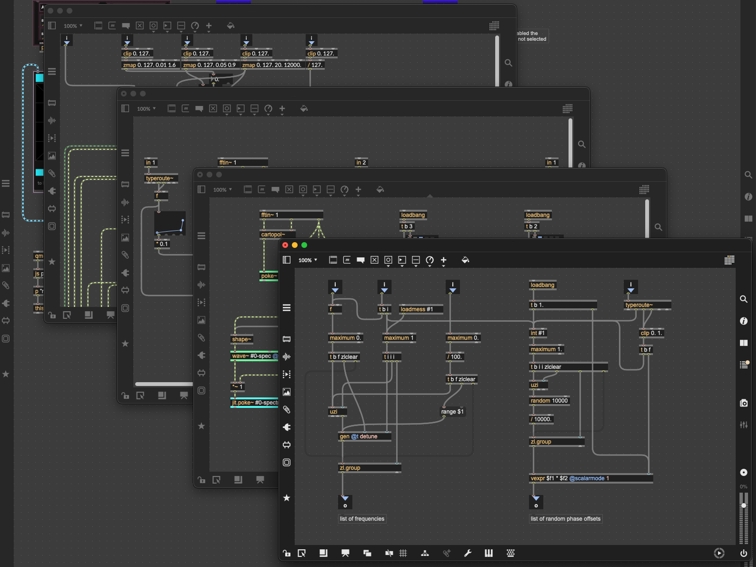Open the slider objects menu in front patcher
Screen dimensions: 756x567
pos(416,260)
